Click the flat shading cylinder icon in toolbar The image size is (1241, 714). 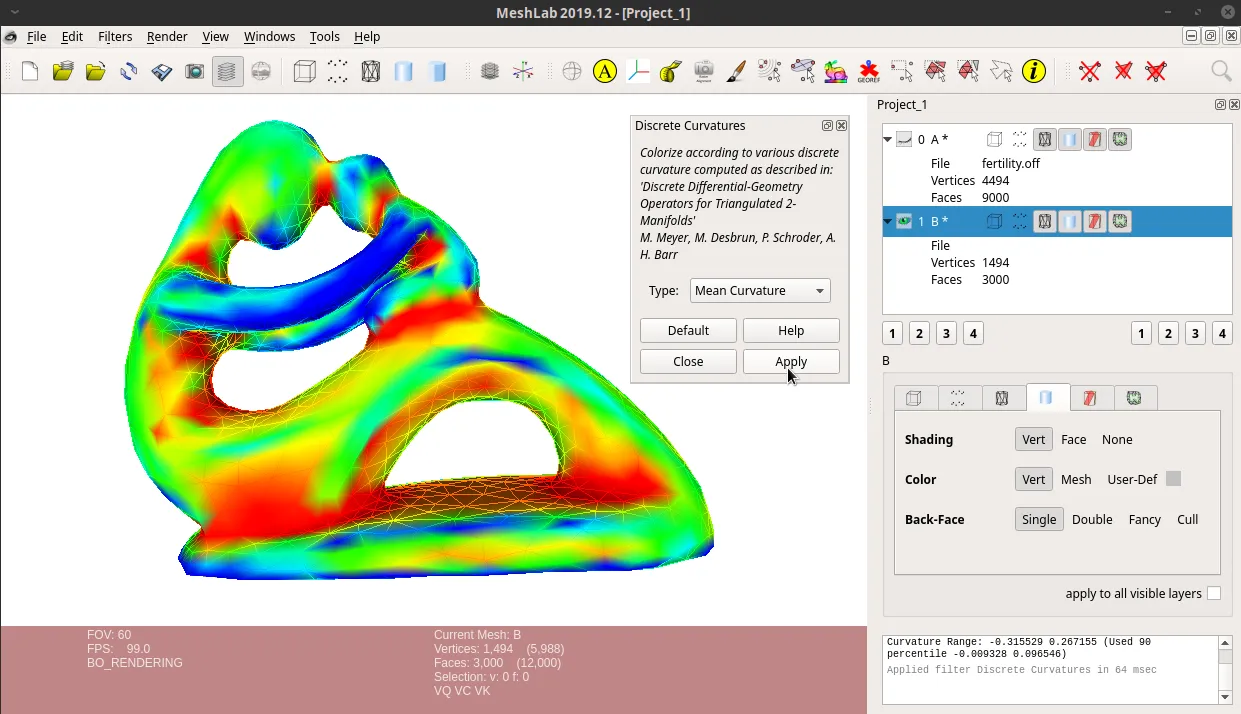click(x=437, y=71)
